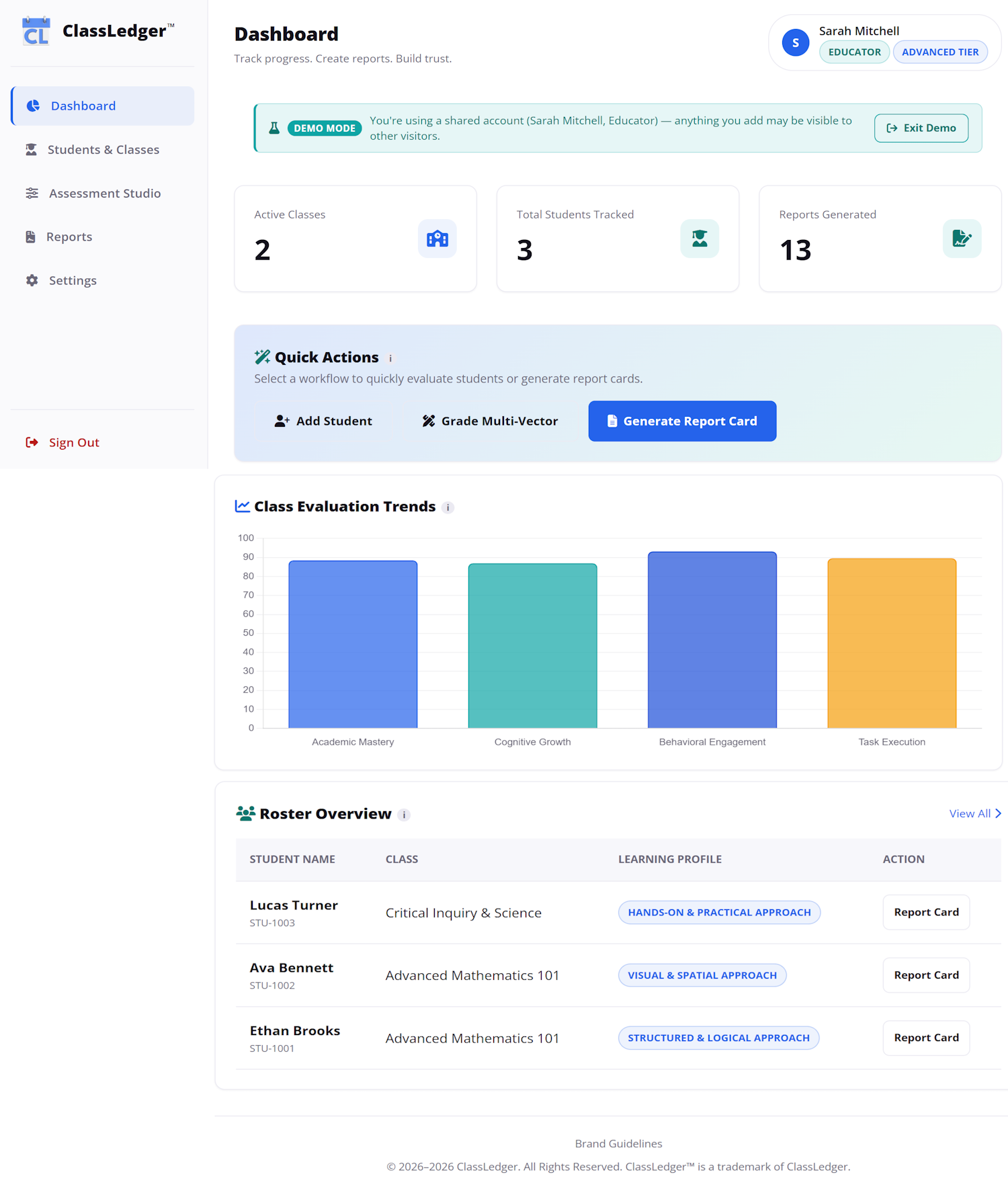The width and height of the screenshot is (1008, 1197).
Task: Click the Total Students Tracked graduate icon
Action: (700, 239)
